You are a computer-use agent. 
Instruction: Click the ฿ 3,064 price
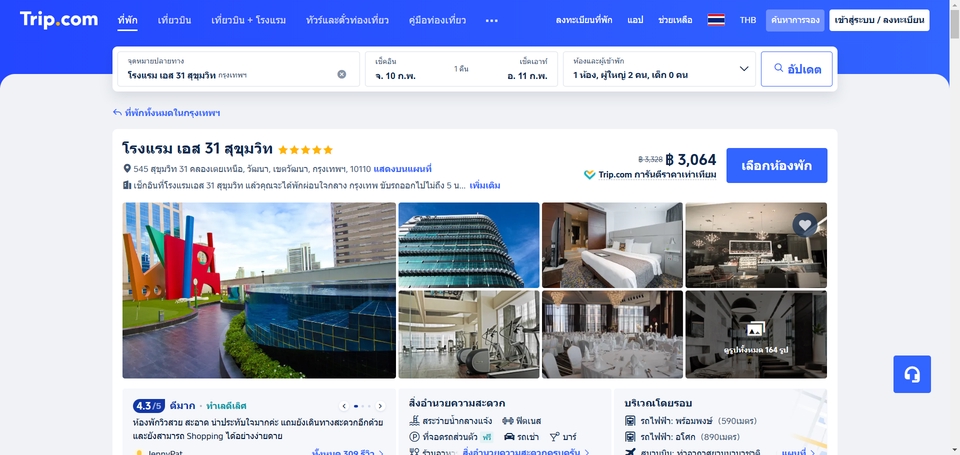click(x=691, y=159)
